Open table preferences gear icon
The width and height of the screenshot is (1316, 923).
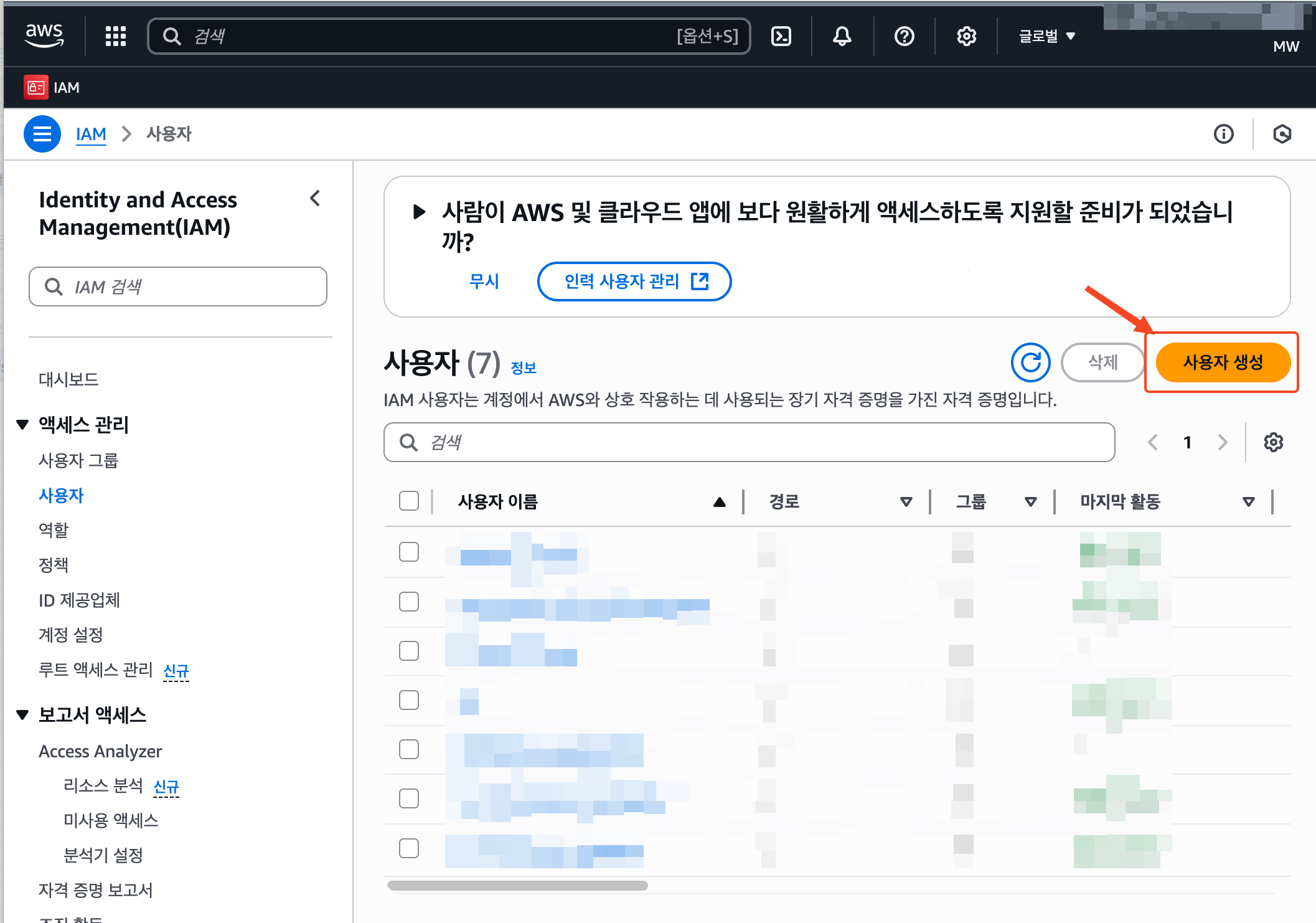tap(1273, 442)
